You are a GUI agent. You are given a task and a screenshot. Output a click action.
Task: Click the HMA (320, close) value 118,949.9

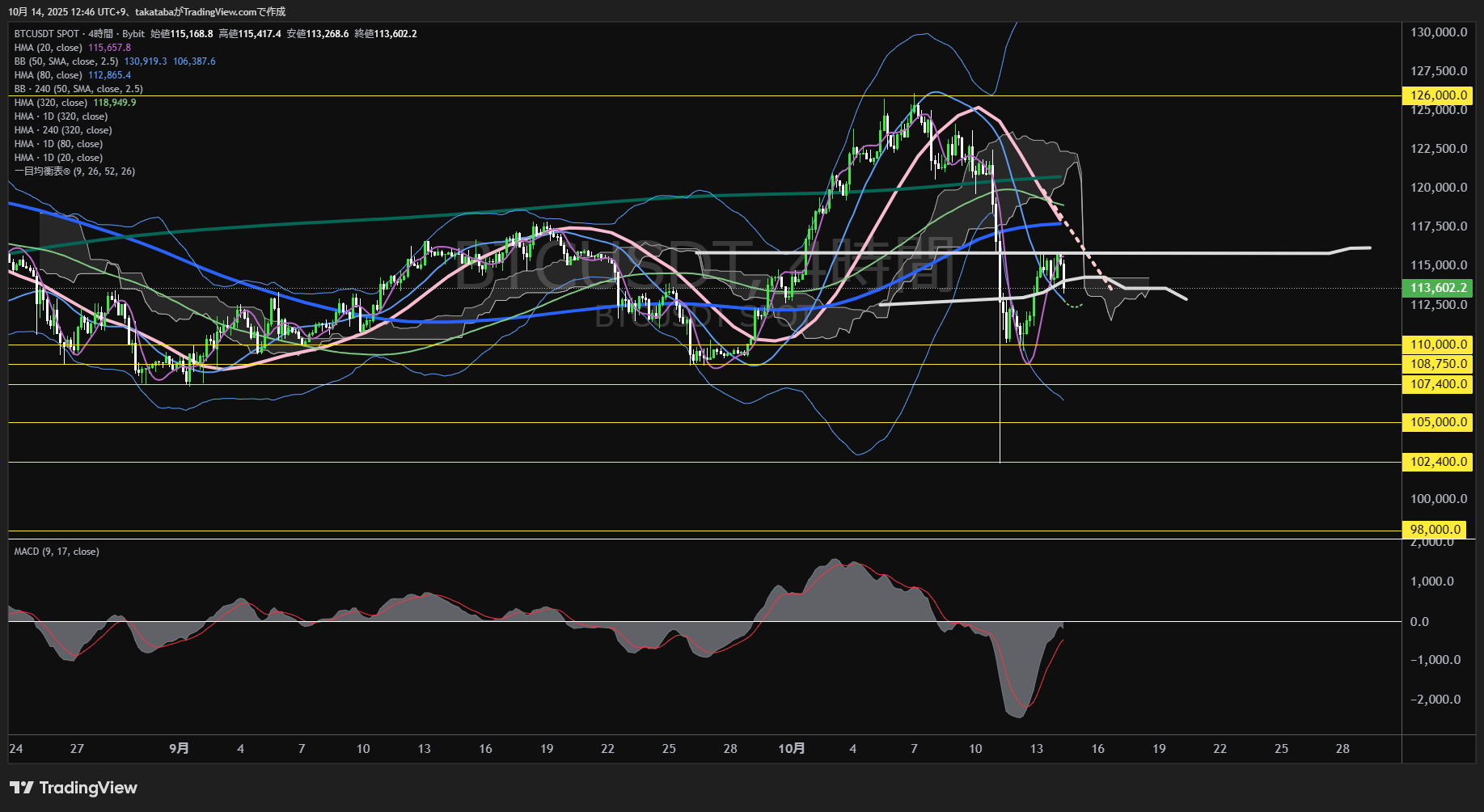pyautogui.click(x=115, y=103)
